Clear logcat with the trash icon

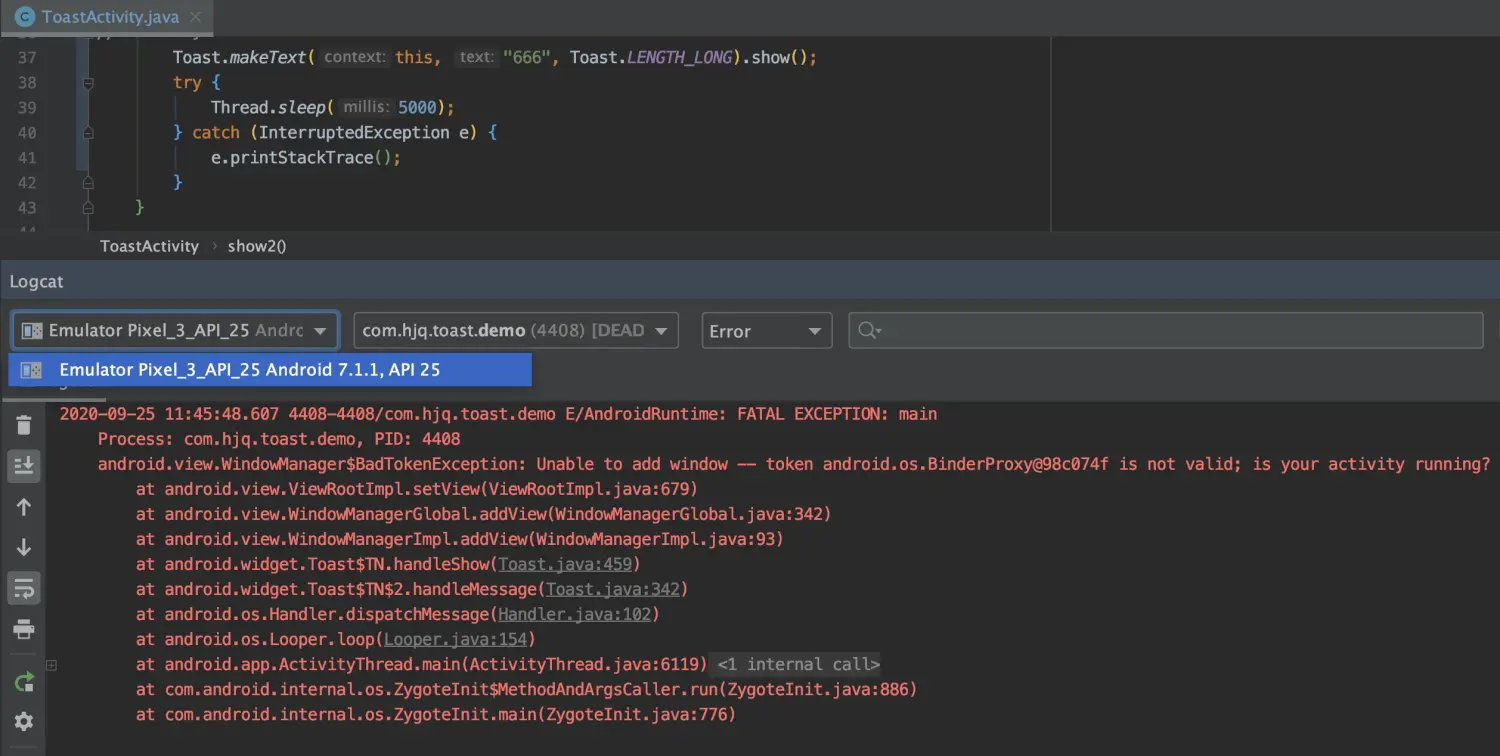[24, 425]
